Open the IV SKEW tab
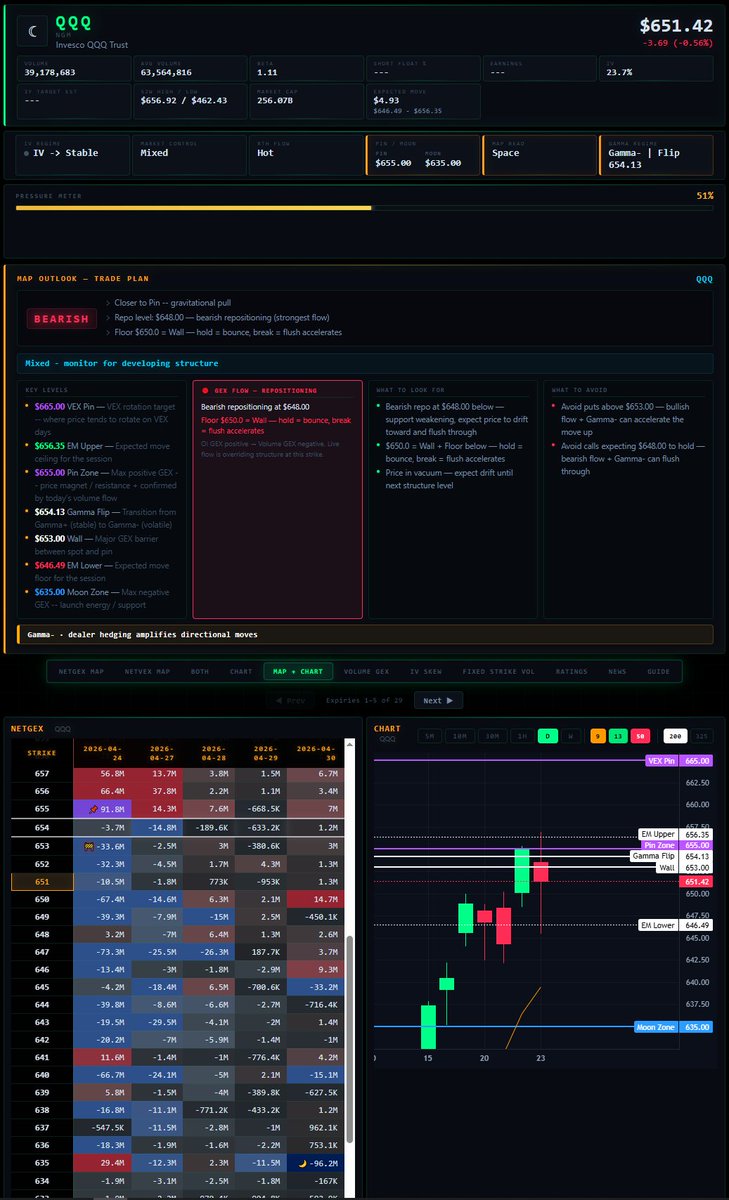This screenshot has height=1200, width=729. pyautogui.click(x=425, y=671)
